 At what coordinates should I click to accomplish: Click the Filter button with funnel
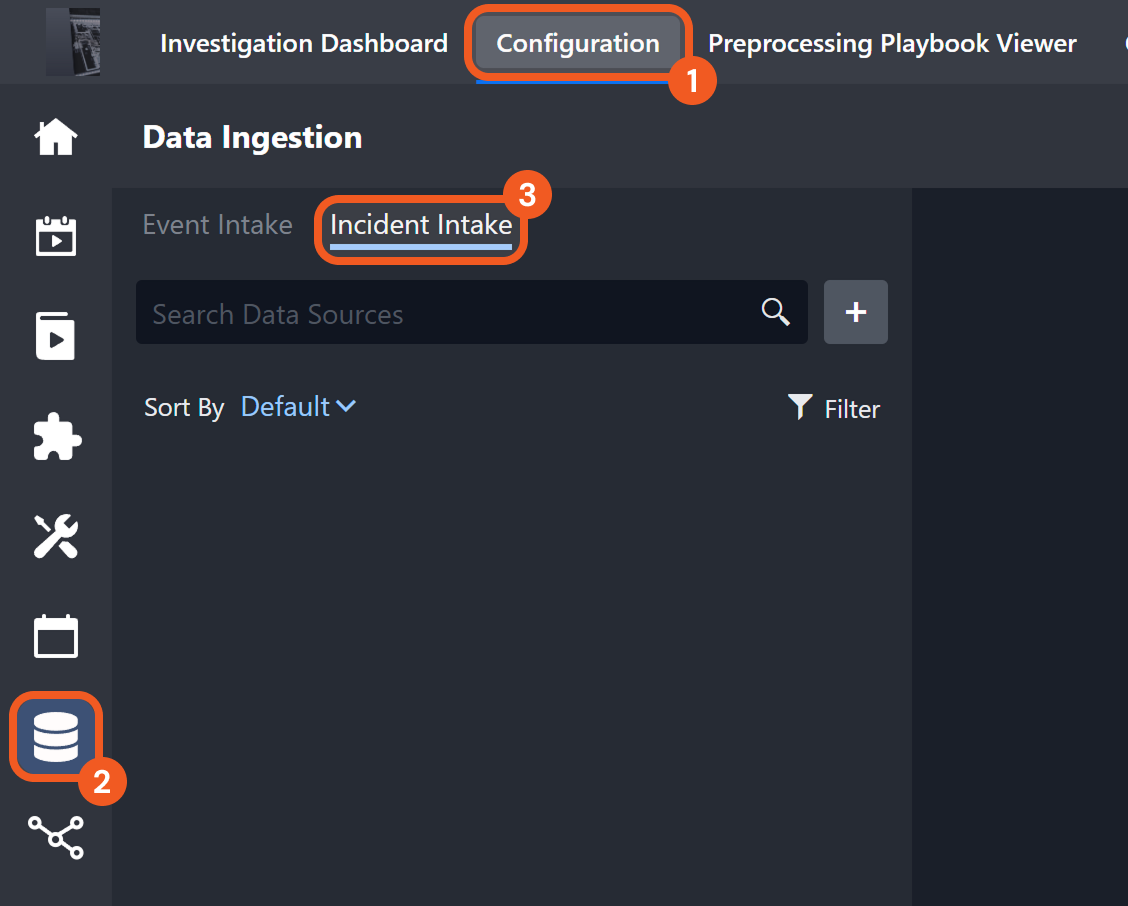834,408
